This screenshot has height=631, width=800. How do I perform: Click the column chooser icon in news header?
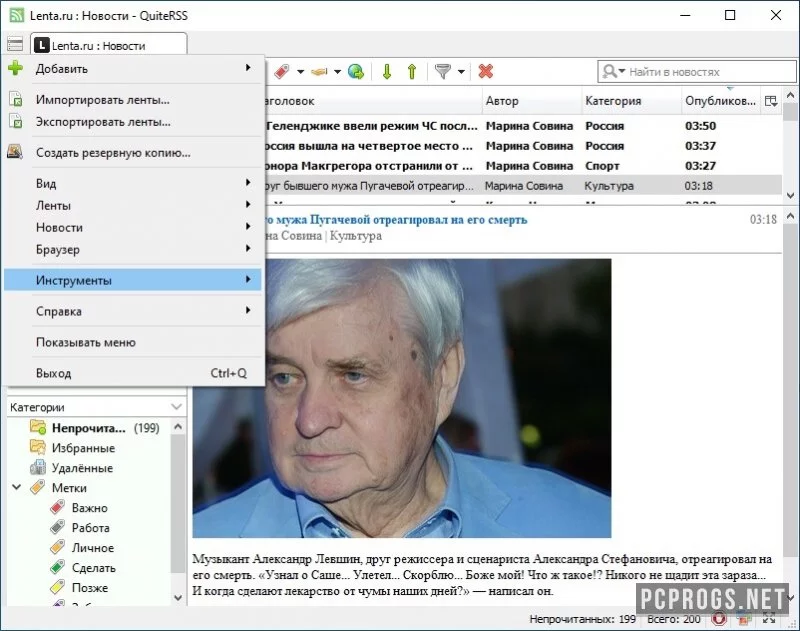pyautogui.click(x=771, y=101)
